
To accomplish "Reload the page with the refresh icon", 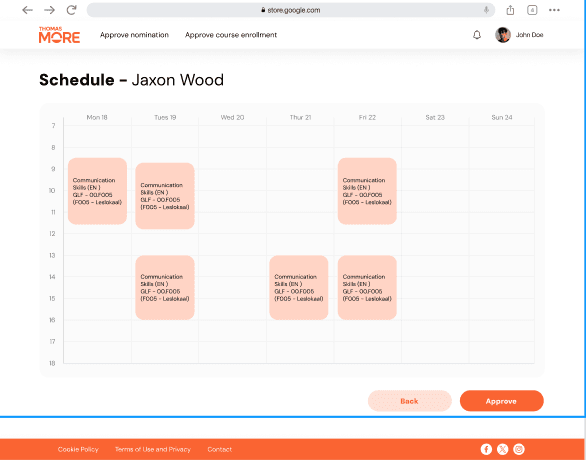I will (x=71, y=10).
